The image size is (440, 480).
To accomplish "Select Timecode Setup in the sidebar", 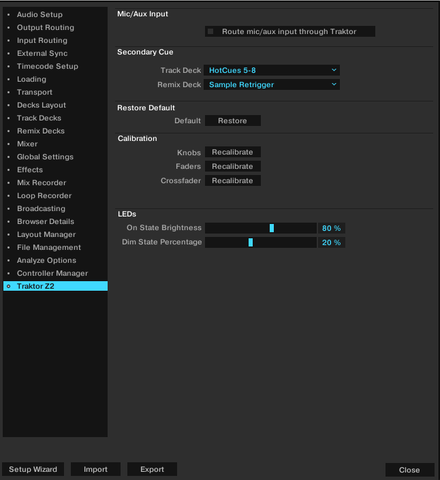I will (48, 66).
